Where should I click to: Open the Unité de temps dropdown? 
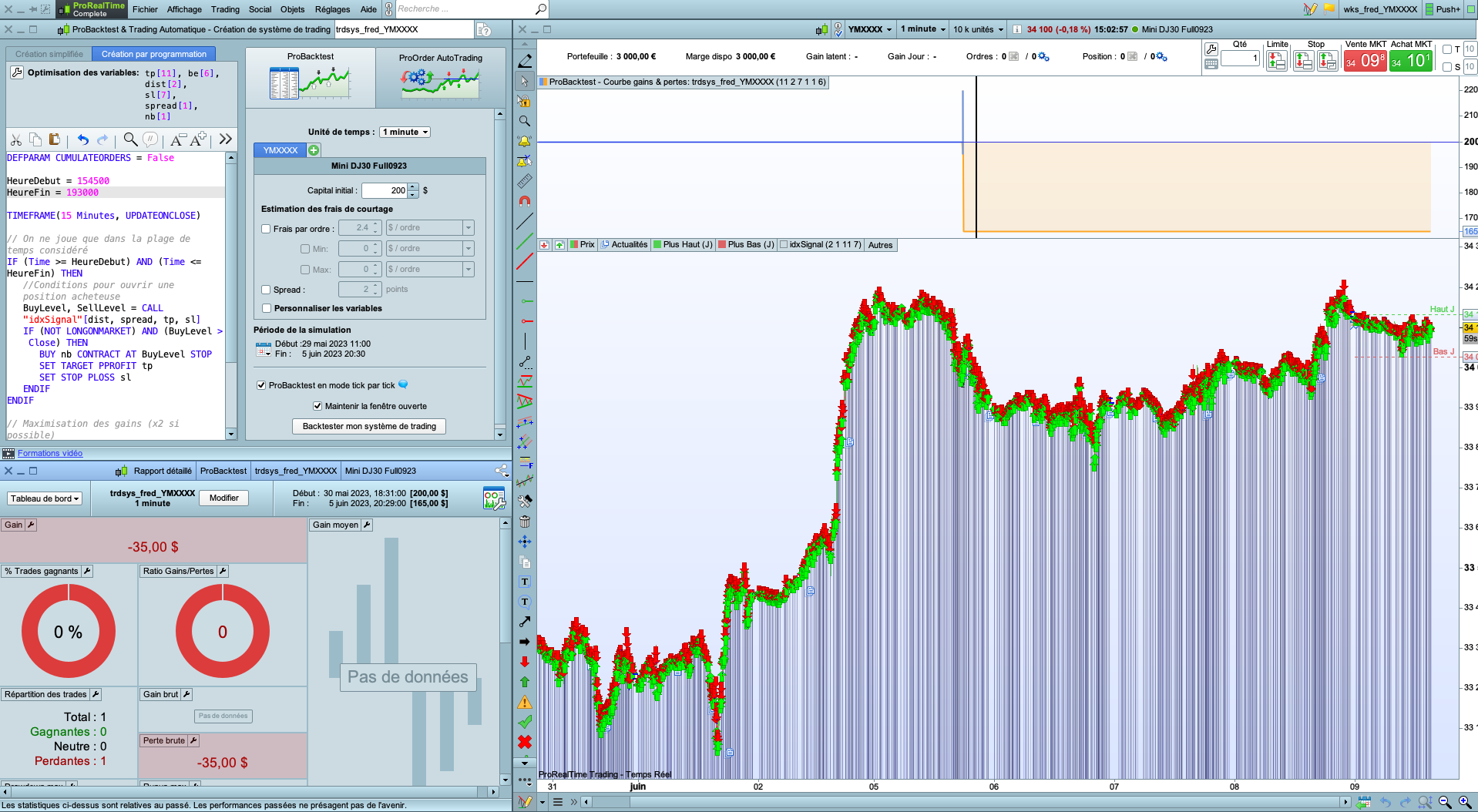point(405,132)
